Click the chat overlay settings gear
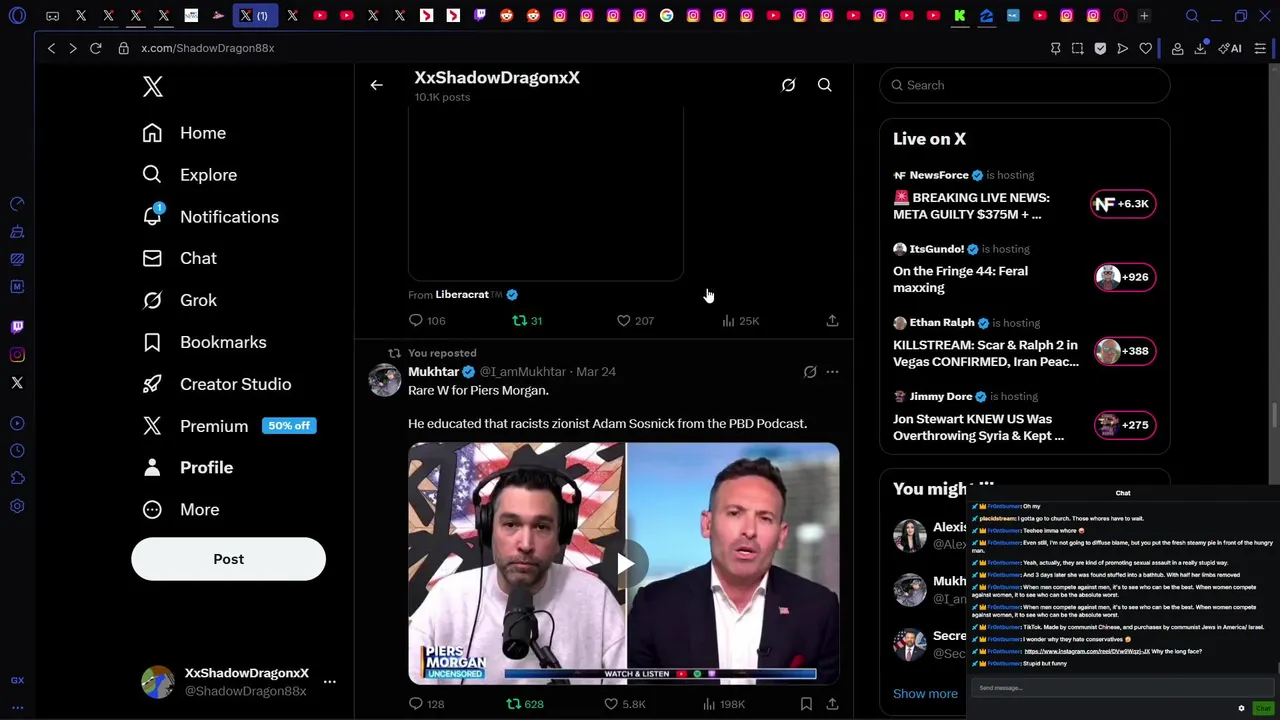This screenshot has width=1280, height=720. point(1241,708)
